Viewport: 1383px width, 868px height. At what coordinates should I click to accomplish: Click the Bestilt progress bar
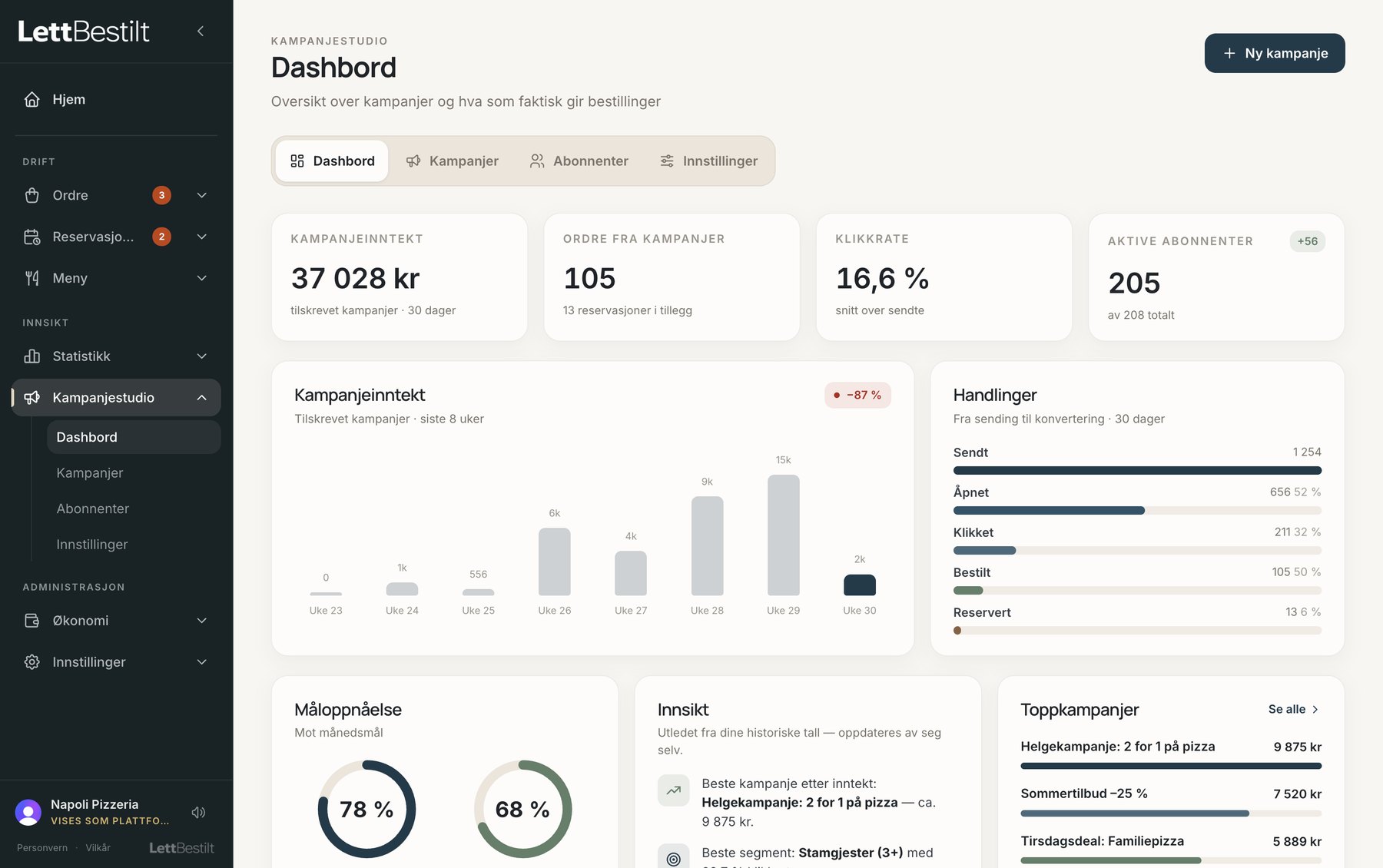click(x=1137, y=590)
